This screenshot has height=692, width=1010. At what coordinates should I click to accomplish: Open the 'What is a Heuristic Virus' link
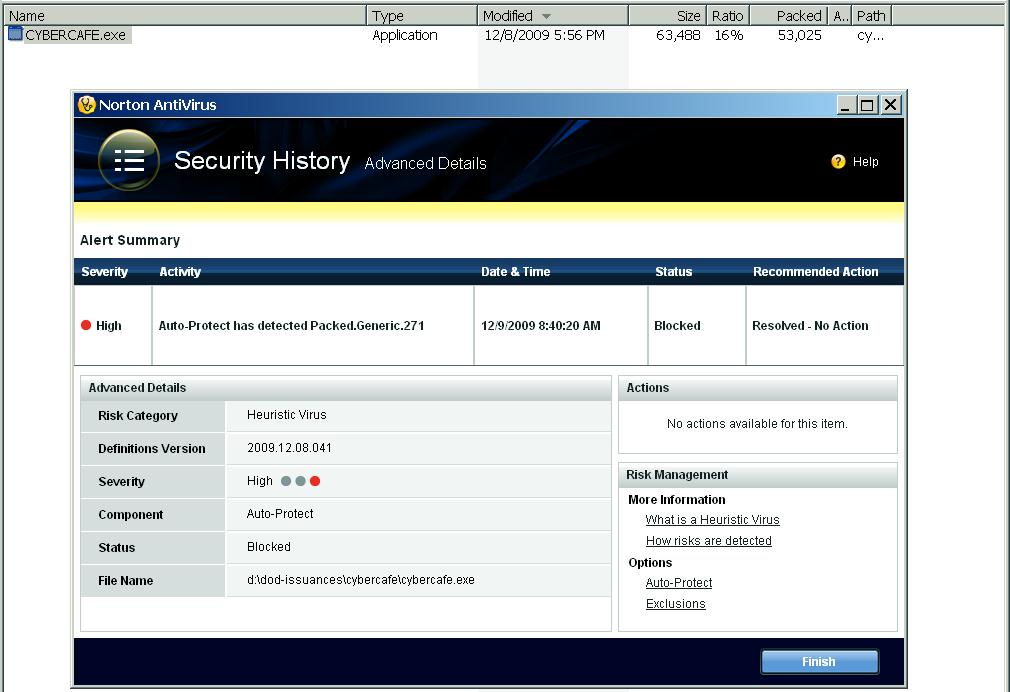[712, 520]
